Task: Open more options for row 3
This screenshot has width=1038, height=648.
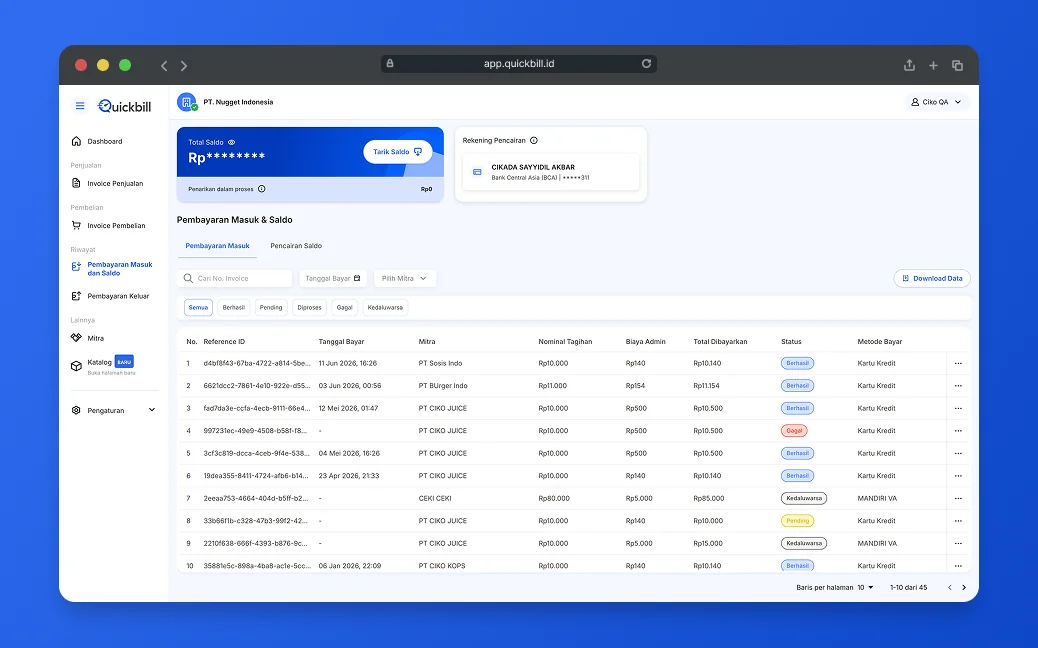Action: [958, 408]
